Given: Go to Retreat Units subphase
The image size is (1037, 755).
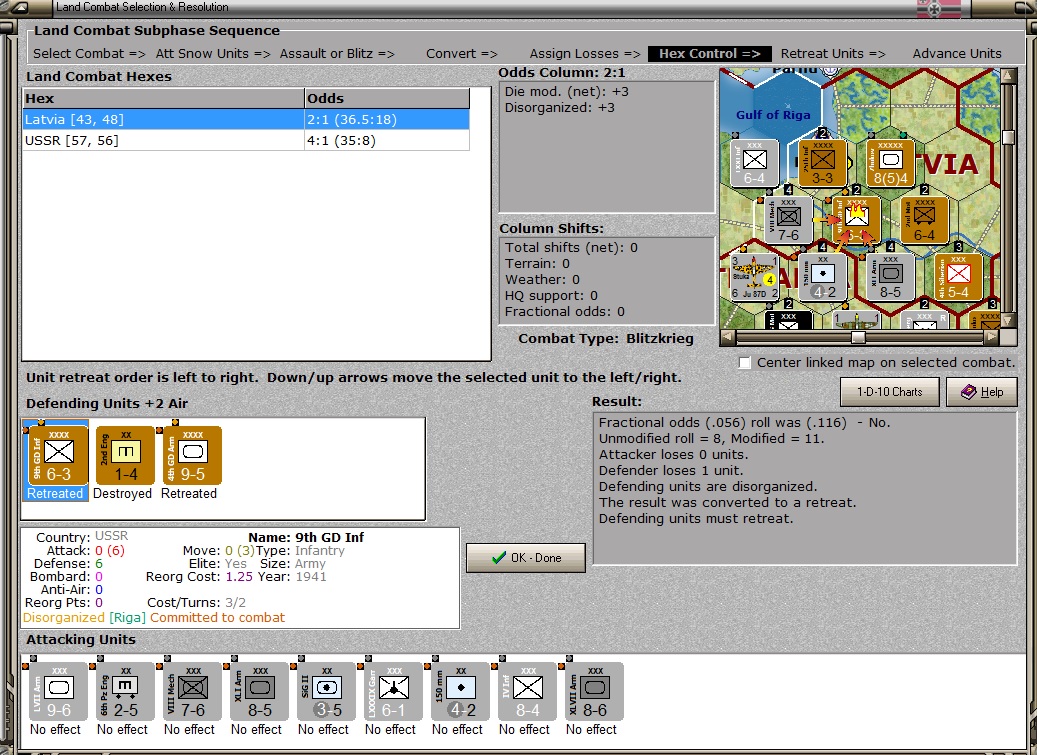Looking at the screenshot, I should [833, 54].
